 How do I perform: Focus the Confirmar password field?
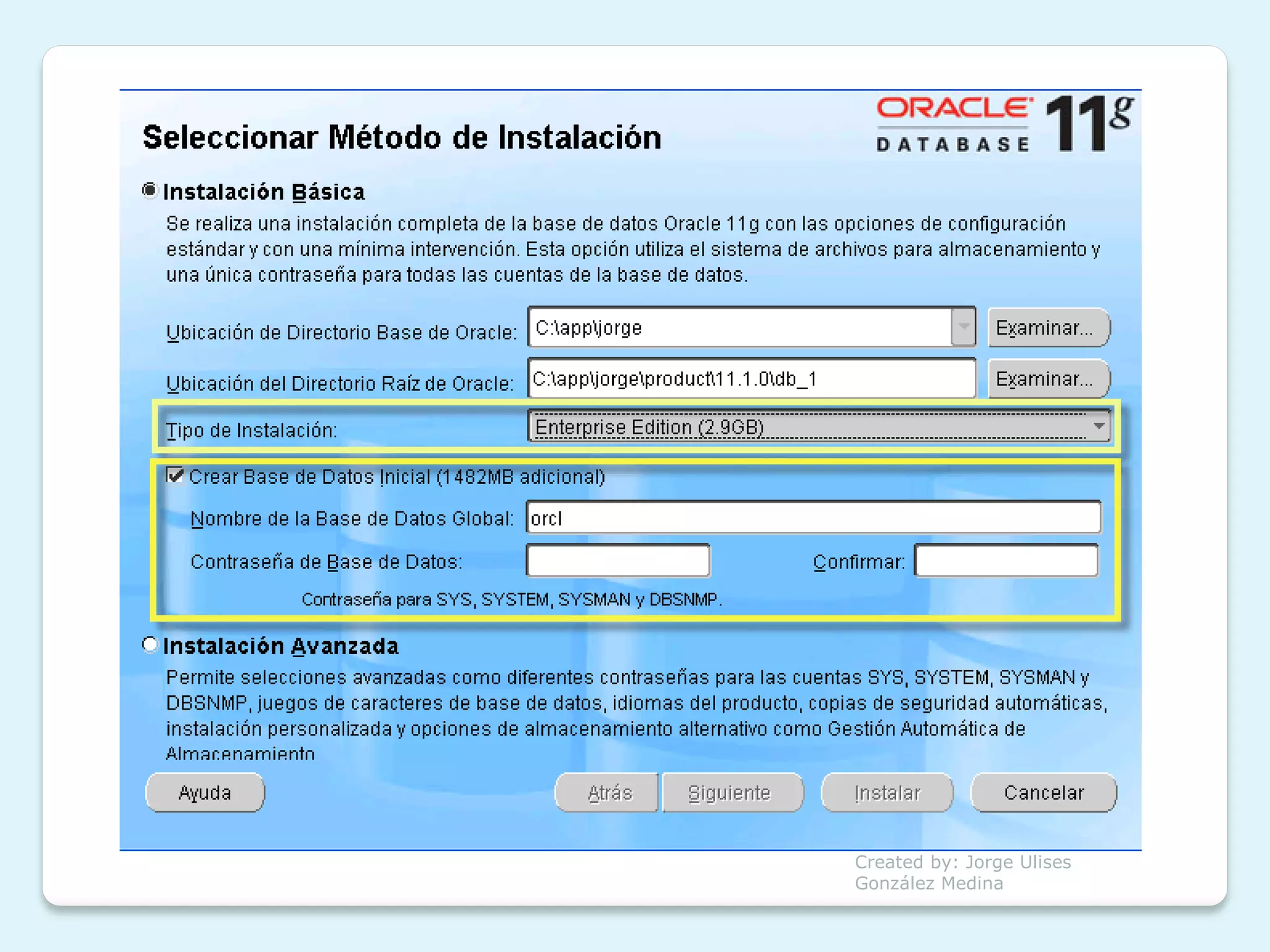(x=1006, y=560)
